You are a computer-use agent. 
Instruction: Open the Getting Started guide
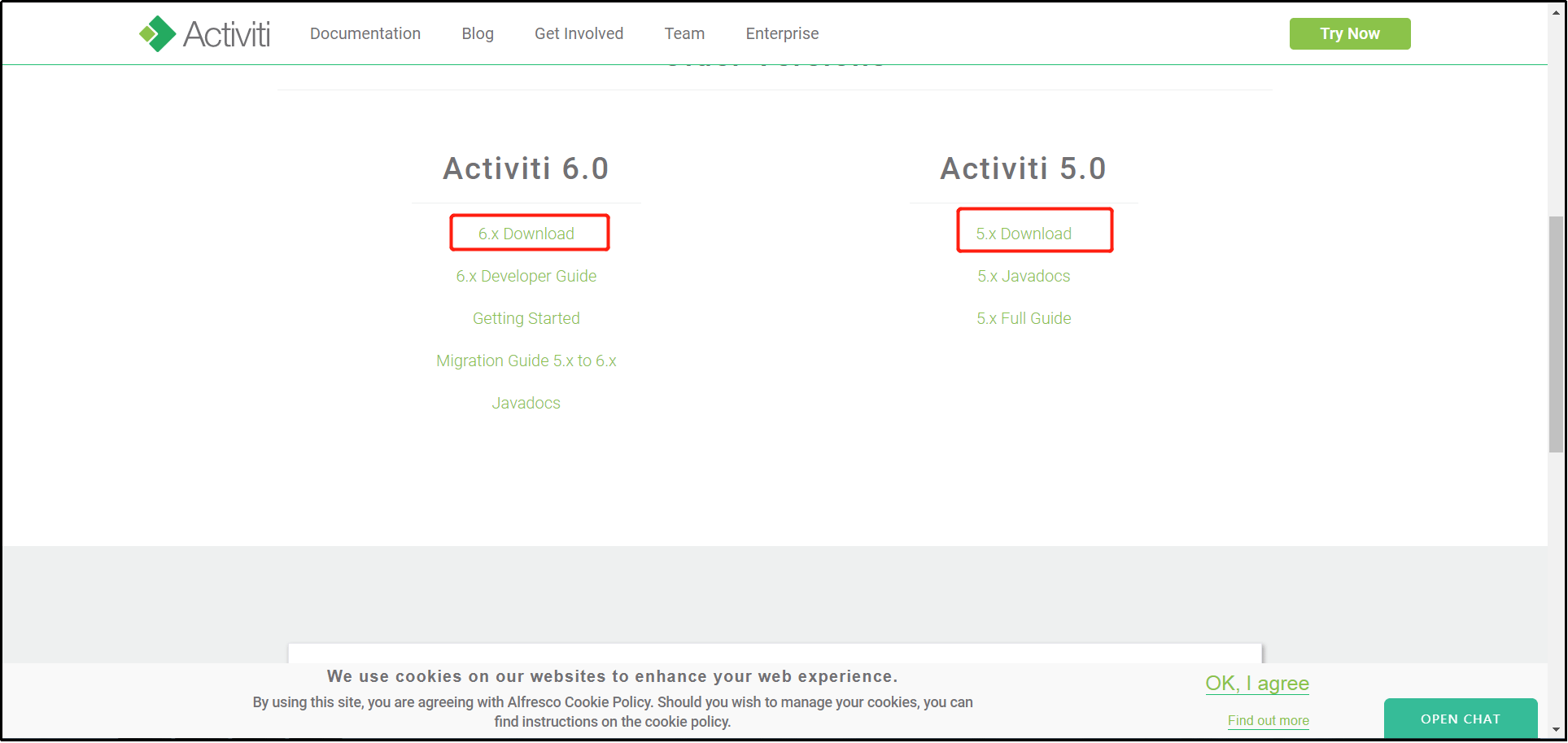[x=526, y=318]
